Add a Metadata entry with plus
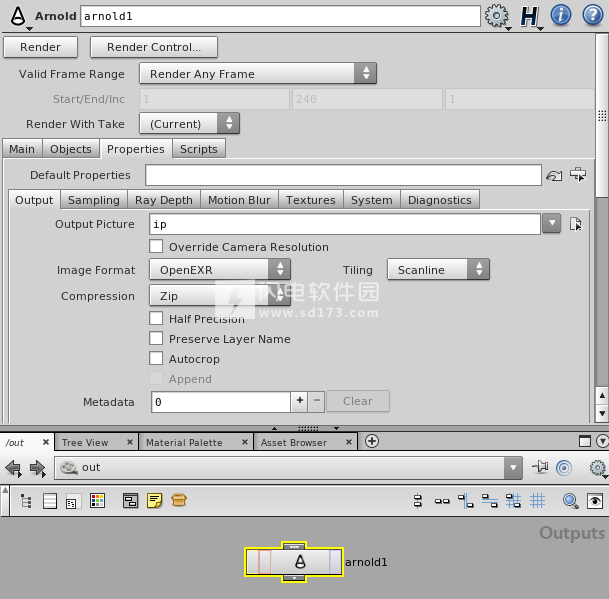Screen dimensions: 609x599 pyautogui.click(x=299, y=401)
